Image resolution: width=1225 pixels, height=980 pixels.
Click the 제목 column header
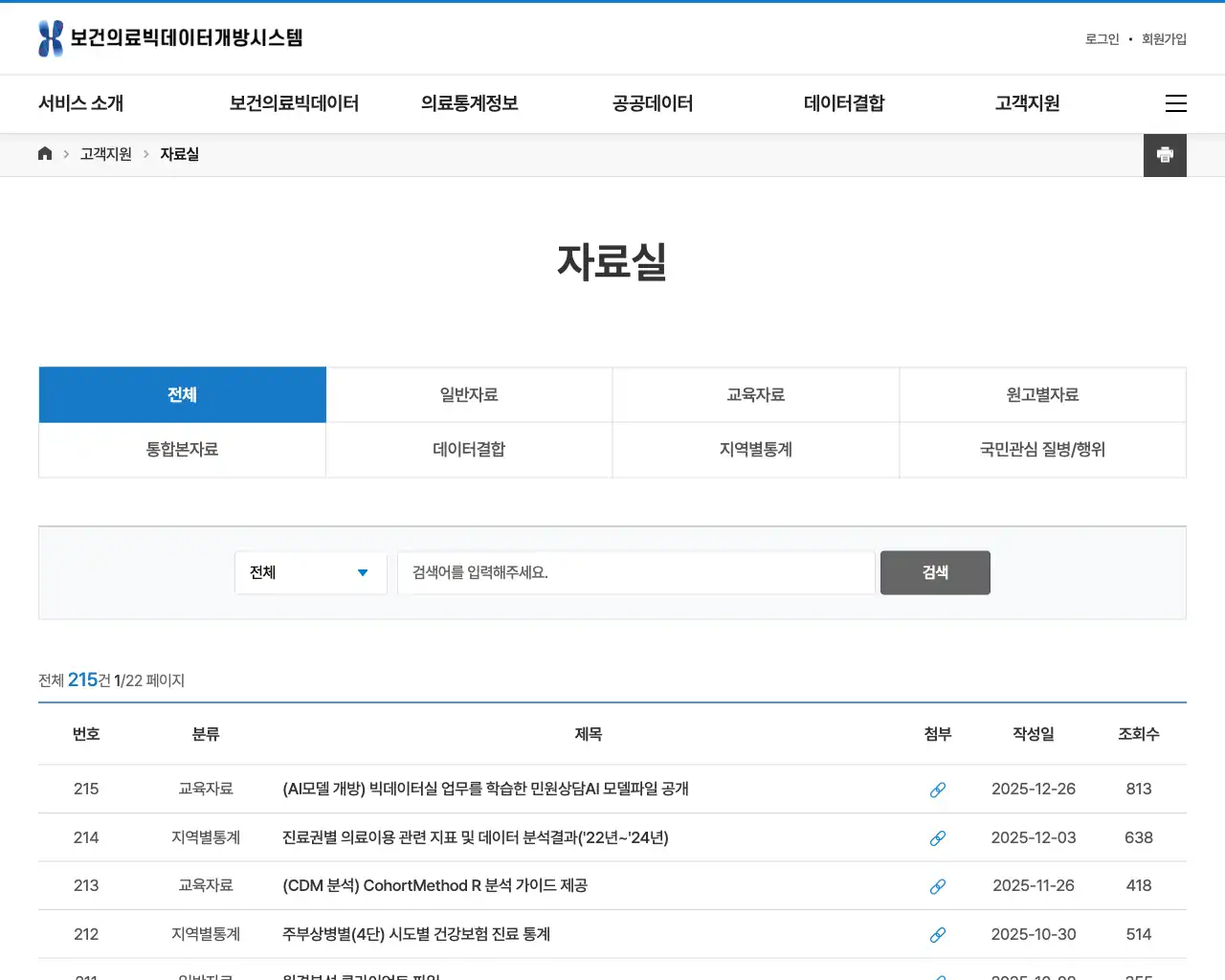(589, 734)
